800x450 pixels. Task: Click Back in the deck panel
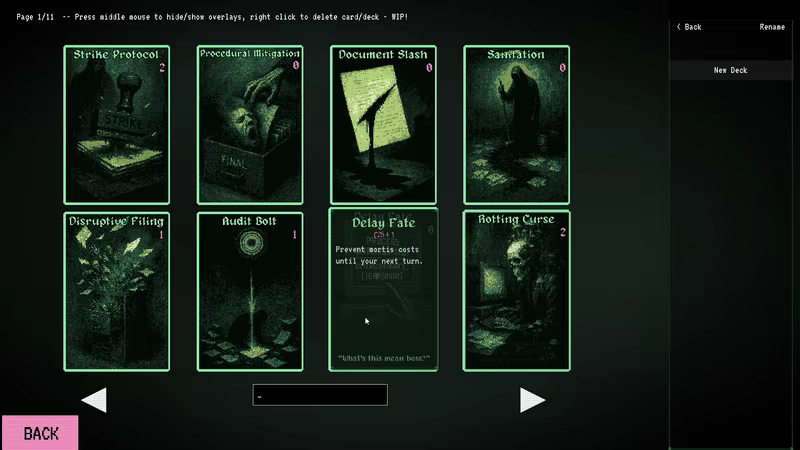[x=692, y=27]
